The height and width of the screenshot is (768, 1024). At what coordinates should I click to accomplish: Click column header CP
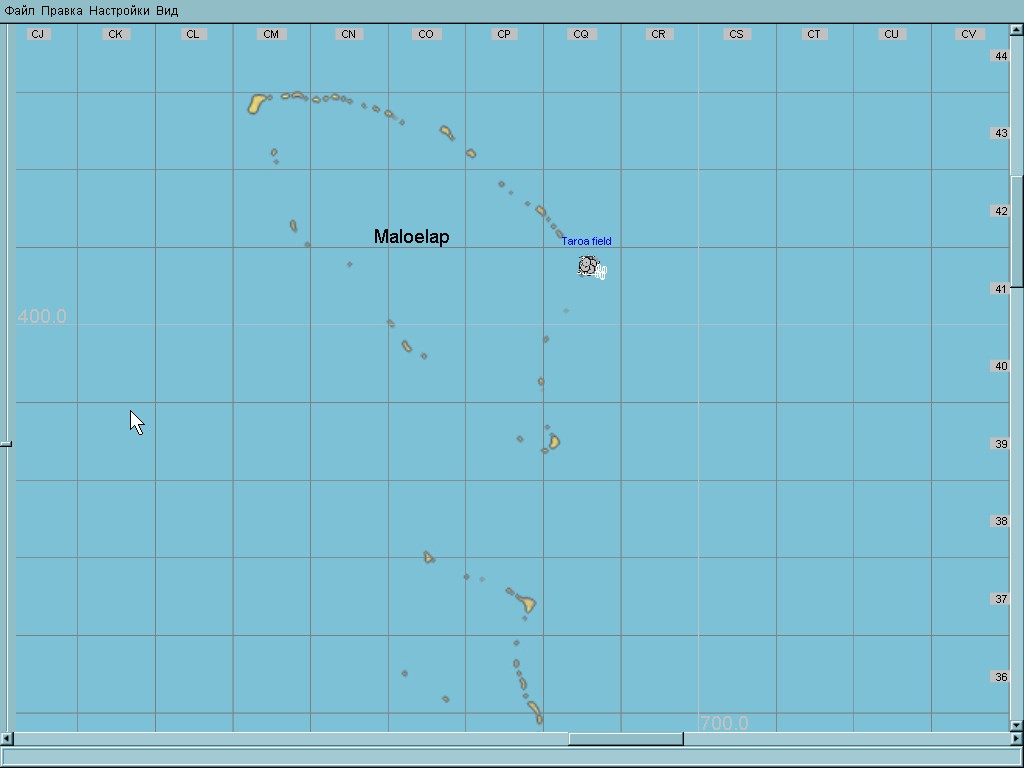click(x=504, y=34)
